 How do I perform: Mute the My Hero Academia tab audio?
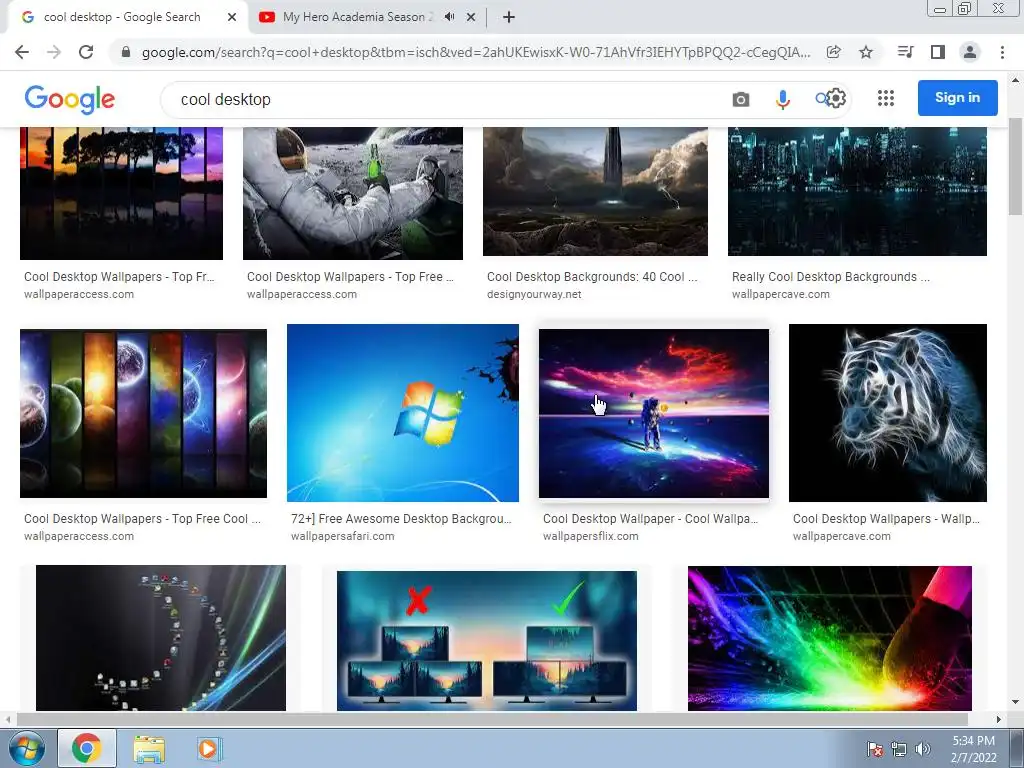pos(449,17)
